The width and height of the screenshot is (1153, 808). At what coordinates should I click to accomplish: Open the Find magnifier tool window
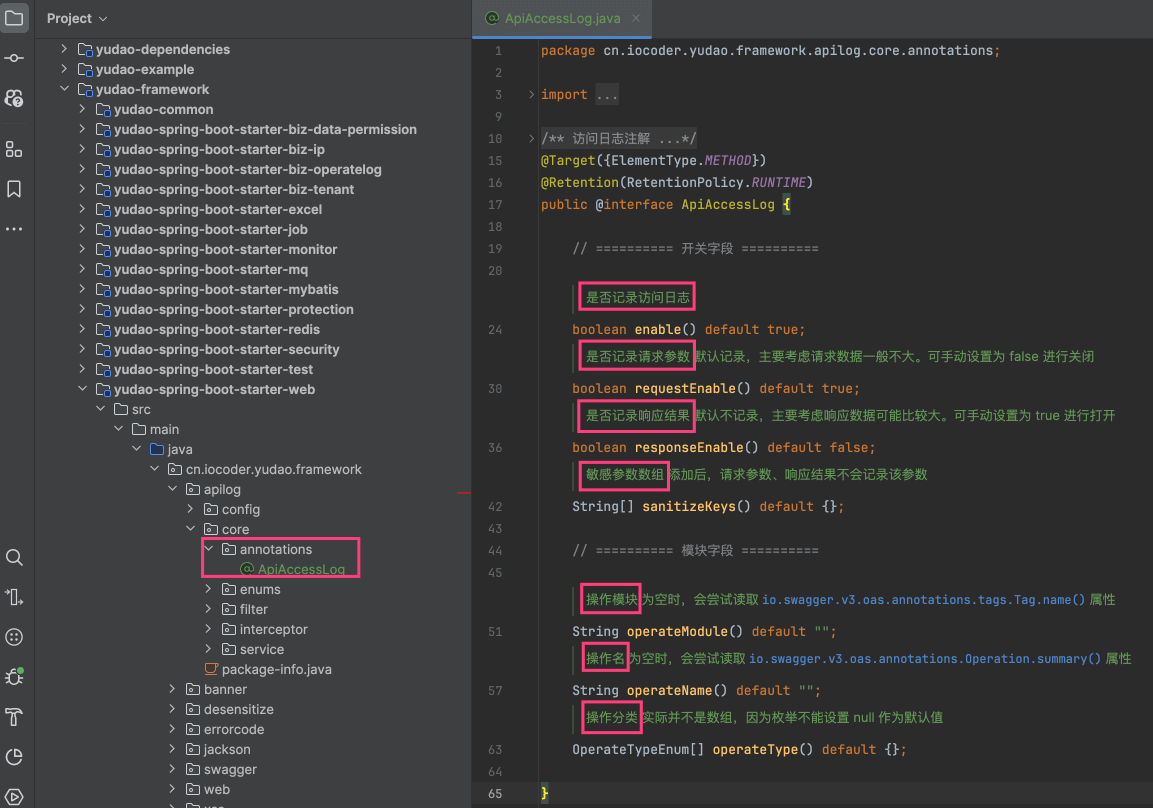tap(14, 557)
